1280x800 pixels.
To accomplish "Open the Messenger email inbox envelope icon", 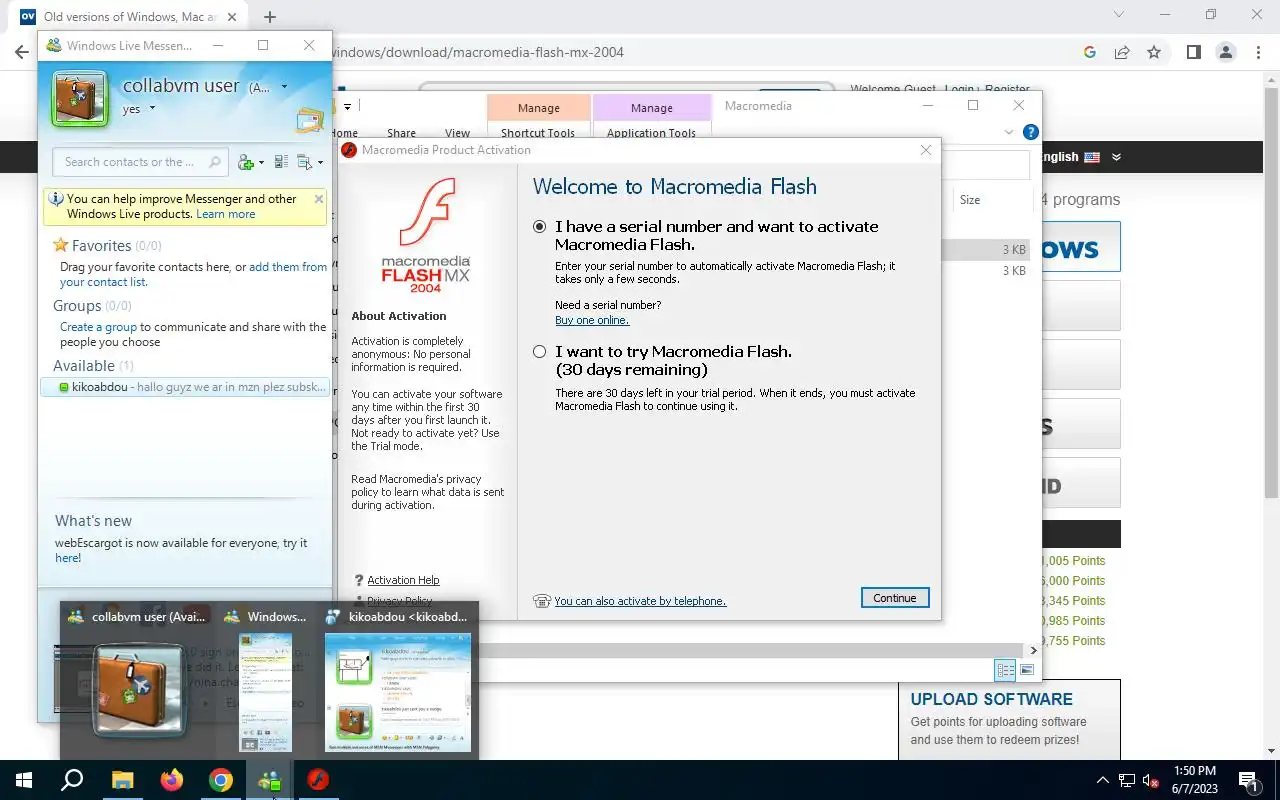I will click(x=310, y=121).
